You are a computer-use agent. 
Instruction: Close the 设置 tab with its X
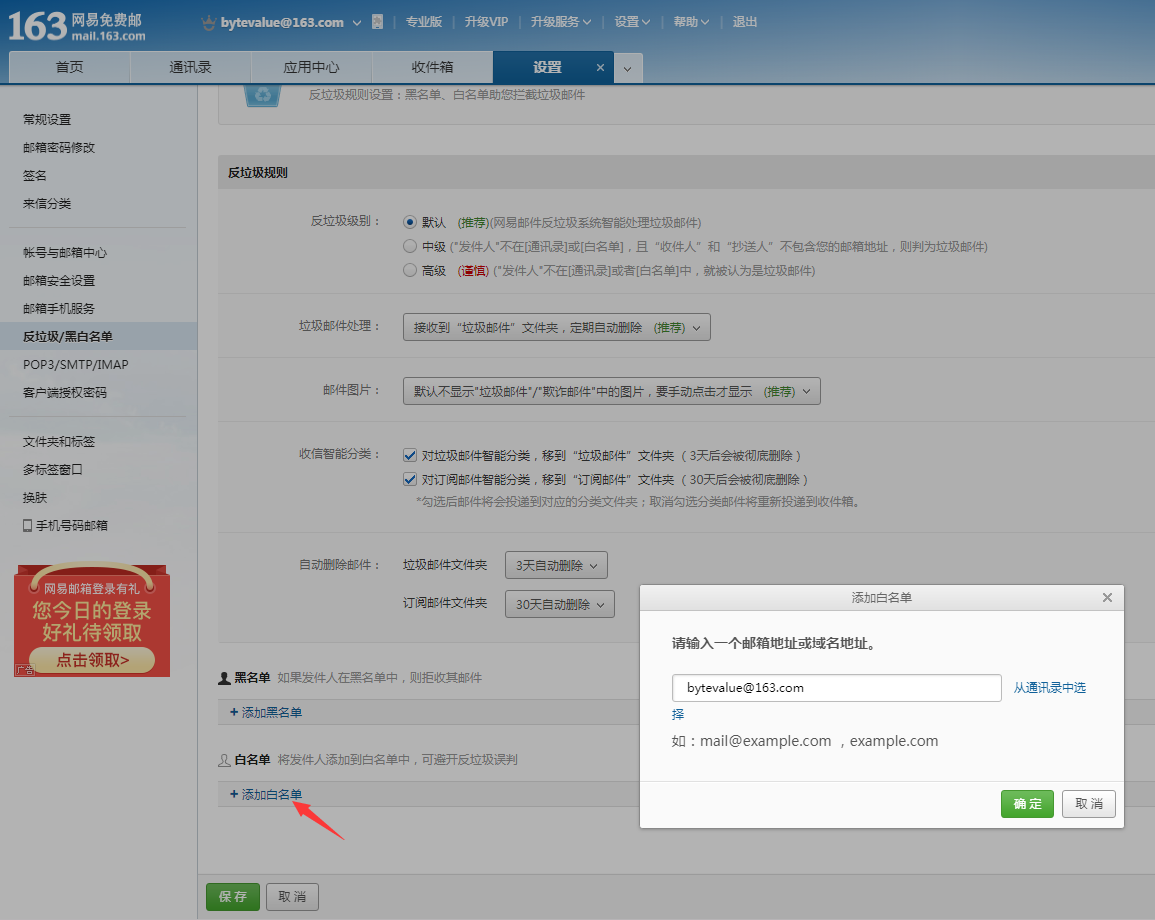pyautogui.click(x=600, y=68)
